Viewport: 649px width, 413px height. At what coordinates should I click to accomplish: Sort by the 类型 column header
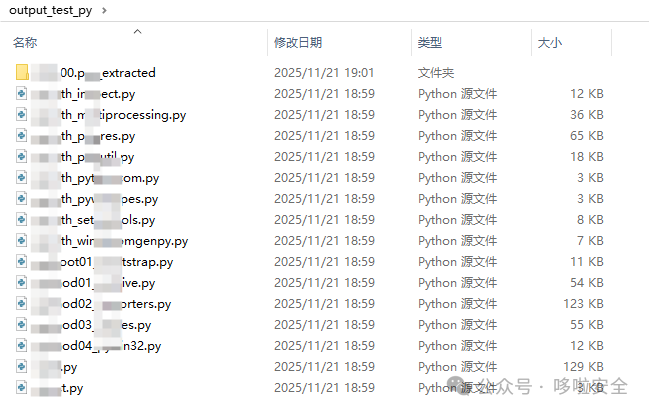(430, 42)
